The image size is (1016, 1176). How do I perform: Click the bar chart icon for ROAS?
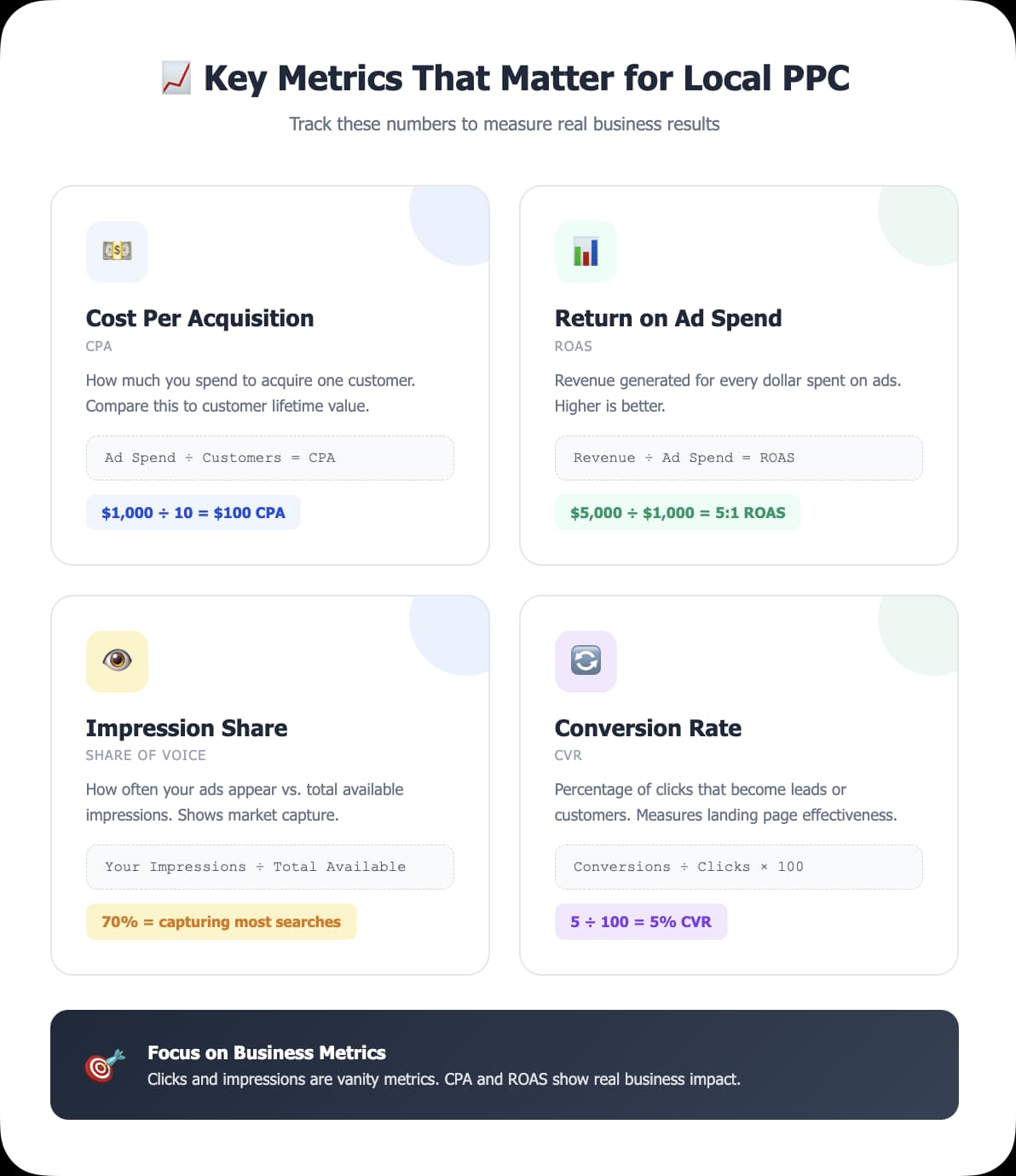586,251
